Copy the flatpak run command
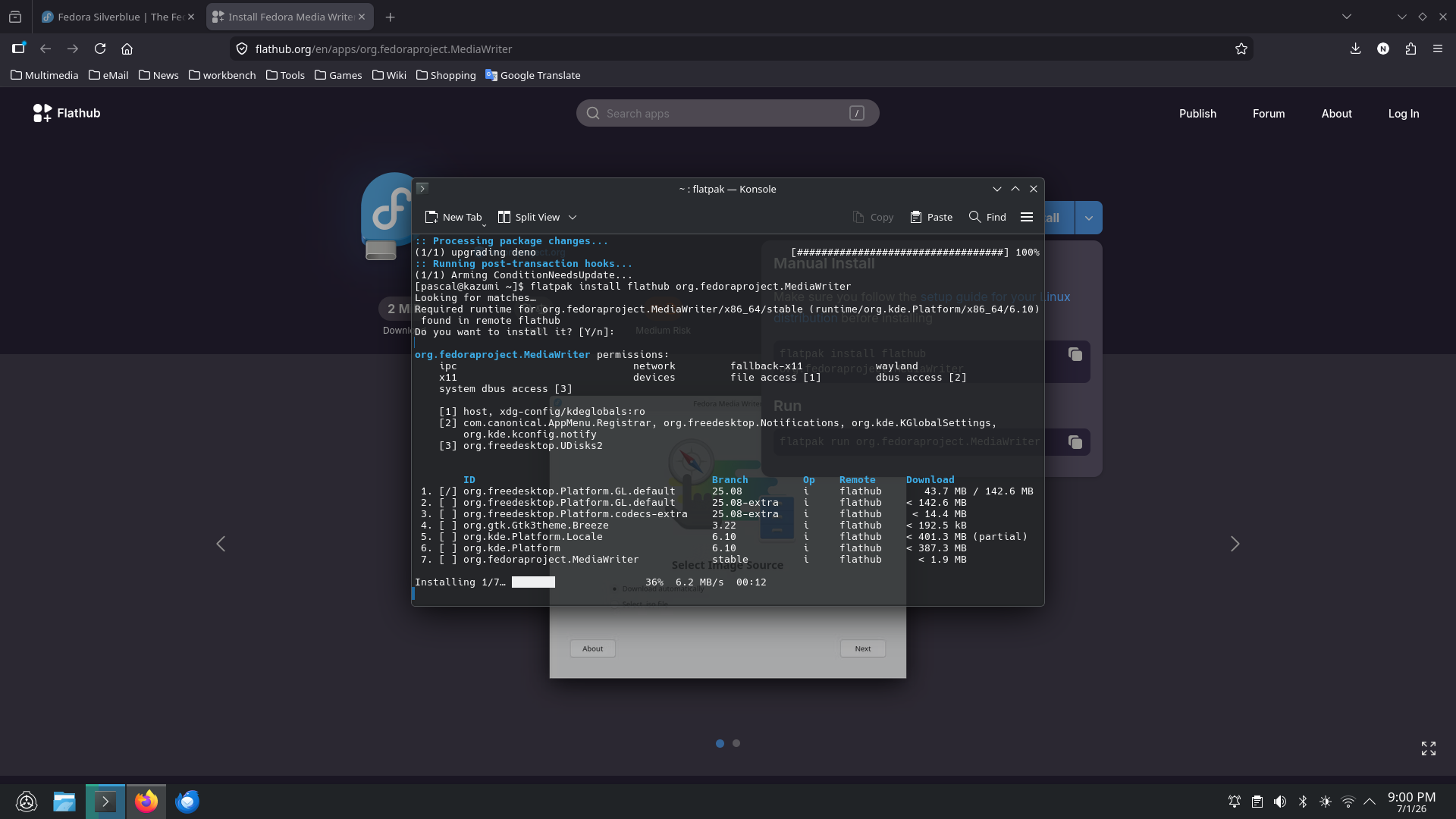 point(1075,442)
